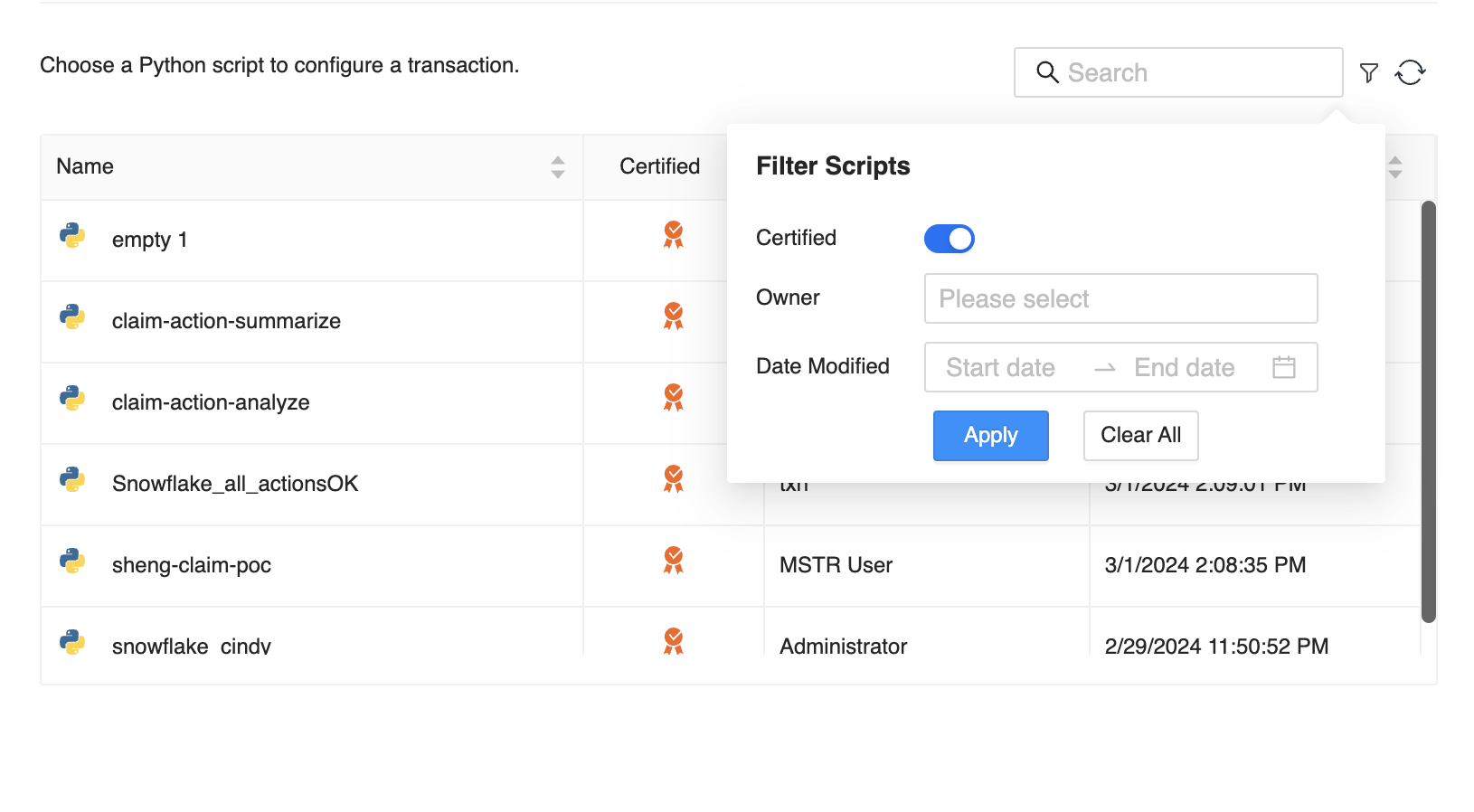Click certified badge for sheng-claim-poc
Screen dimensions: 1474x812
point(673,561)
